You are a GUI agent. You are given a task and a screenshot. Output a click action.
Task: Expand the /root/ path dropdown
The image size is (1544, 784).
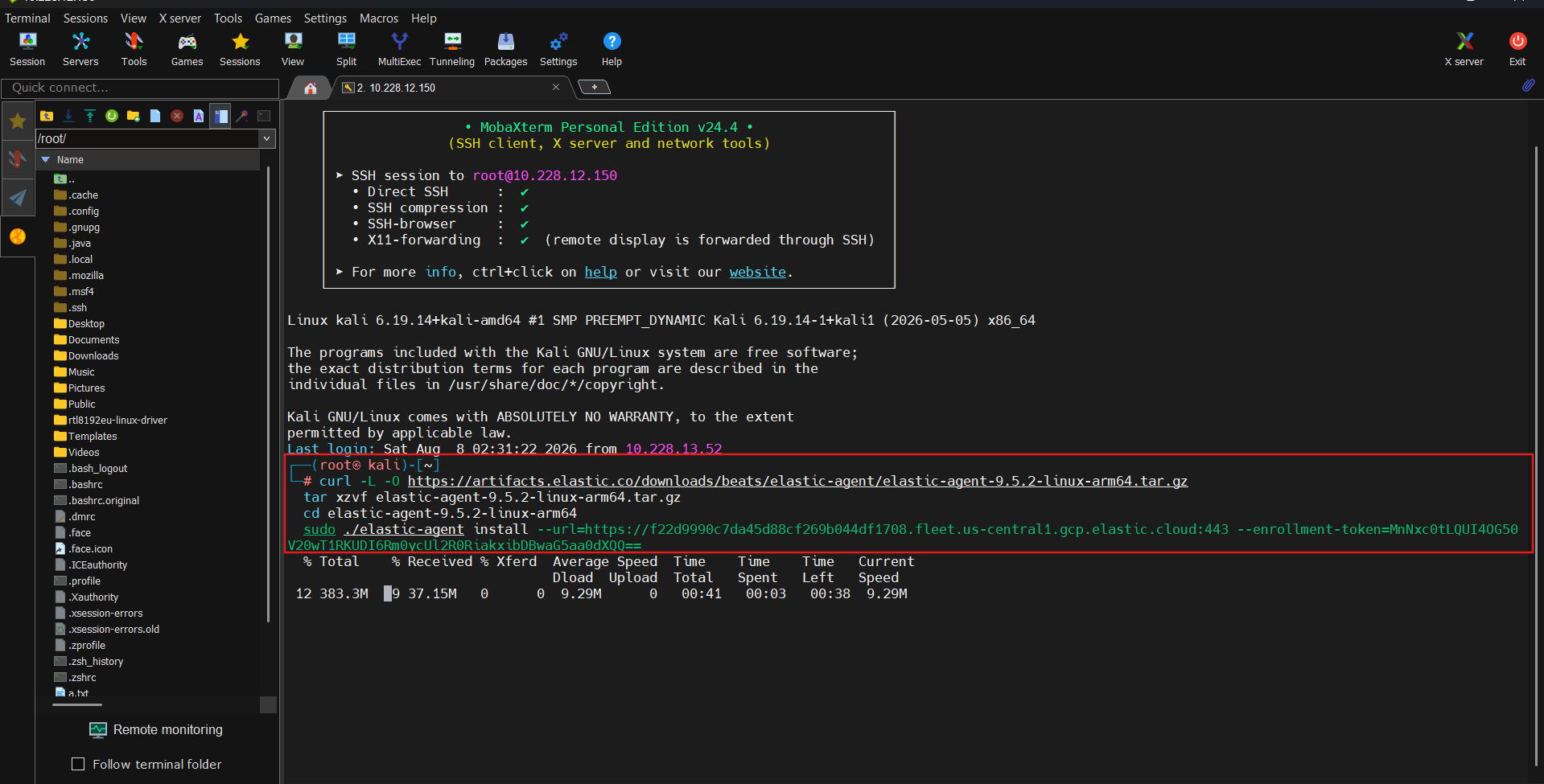tap(267, 139)
